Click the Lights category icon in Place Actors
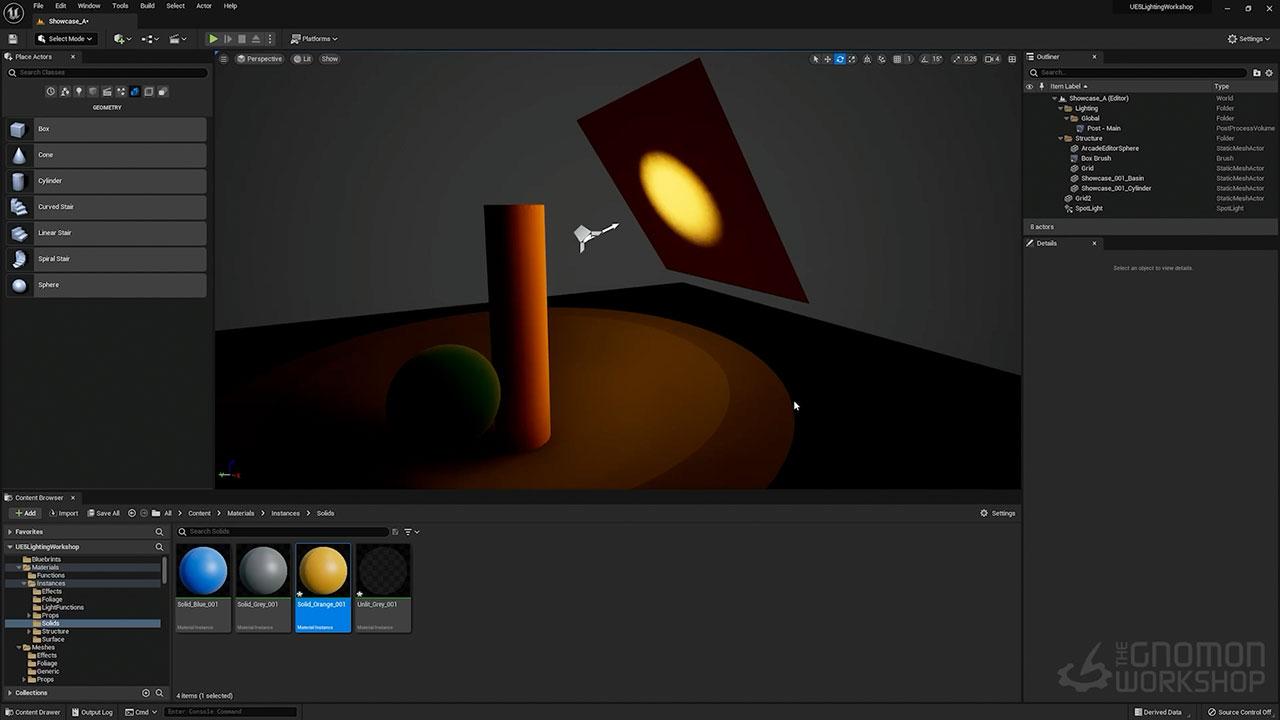Image resolution: width=1280 pixels, height=720 pixels. click(79, 92)
